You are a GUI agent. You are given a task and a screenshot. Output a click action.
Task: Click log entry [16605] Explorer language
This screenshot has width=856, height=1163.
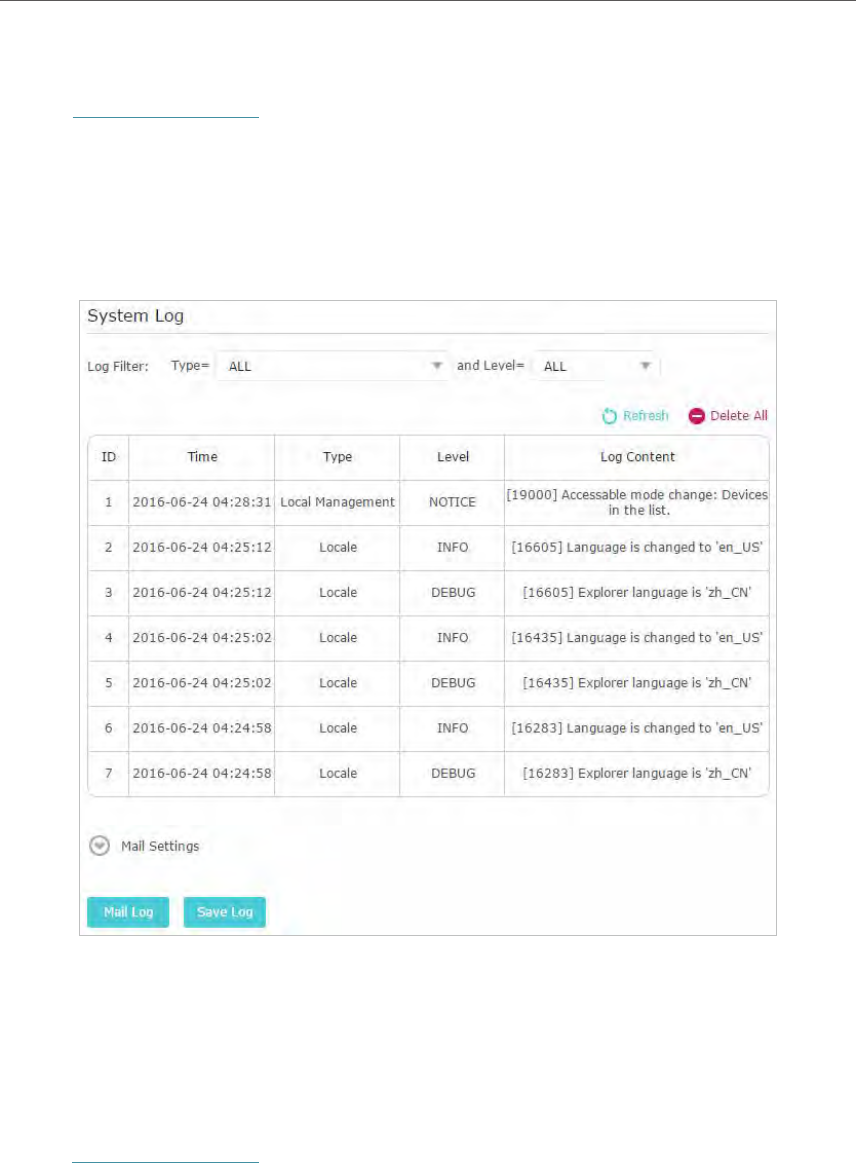637,593
